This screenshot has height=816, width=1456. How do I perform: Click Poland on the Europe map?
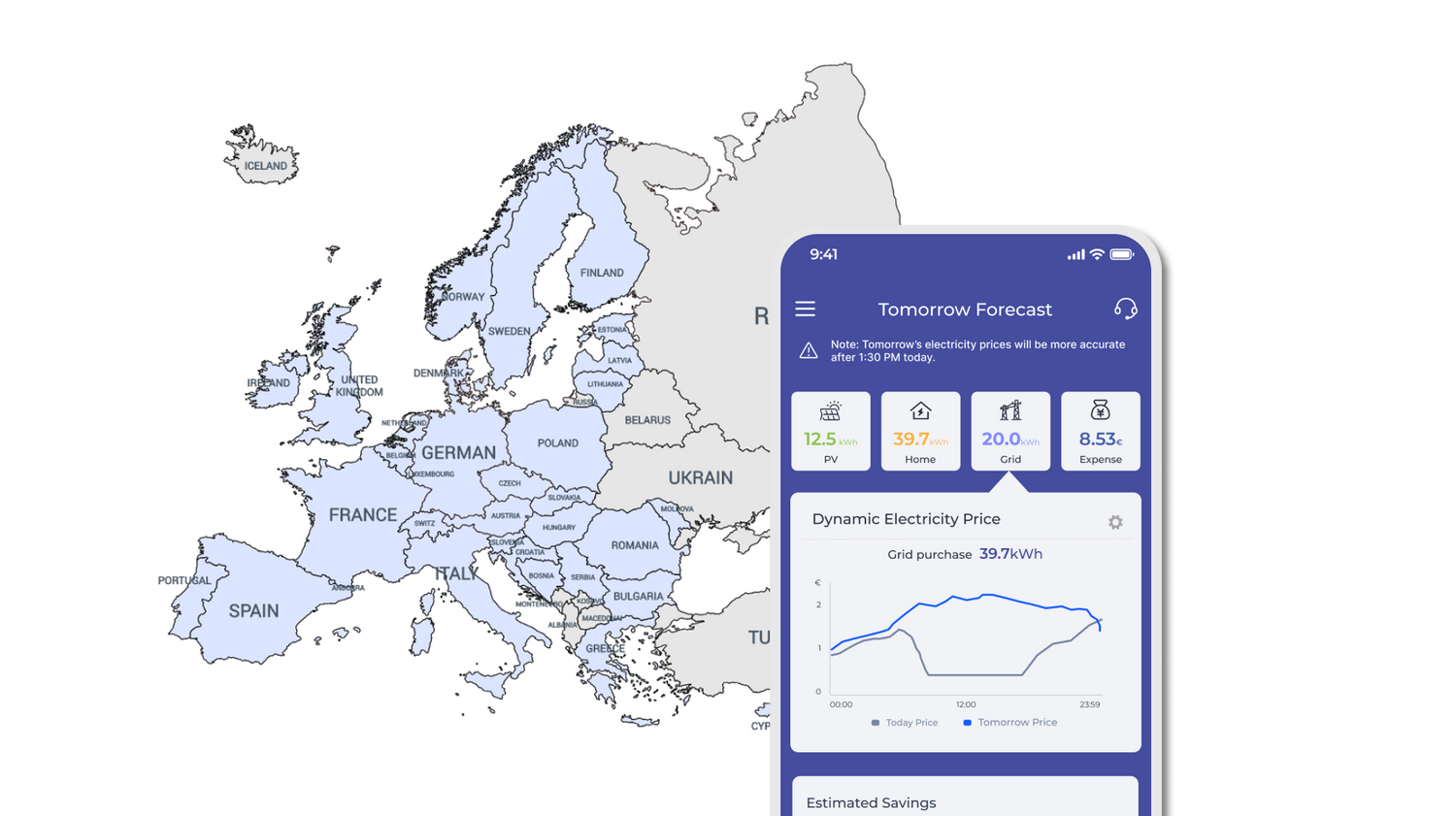coord(557,443)
